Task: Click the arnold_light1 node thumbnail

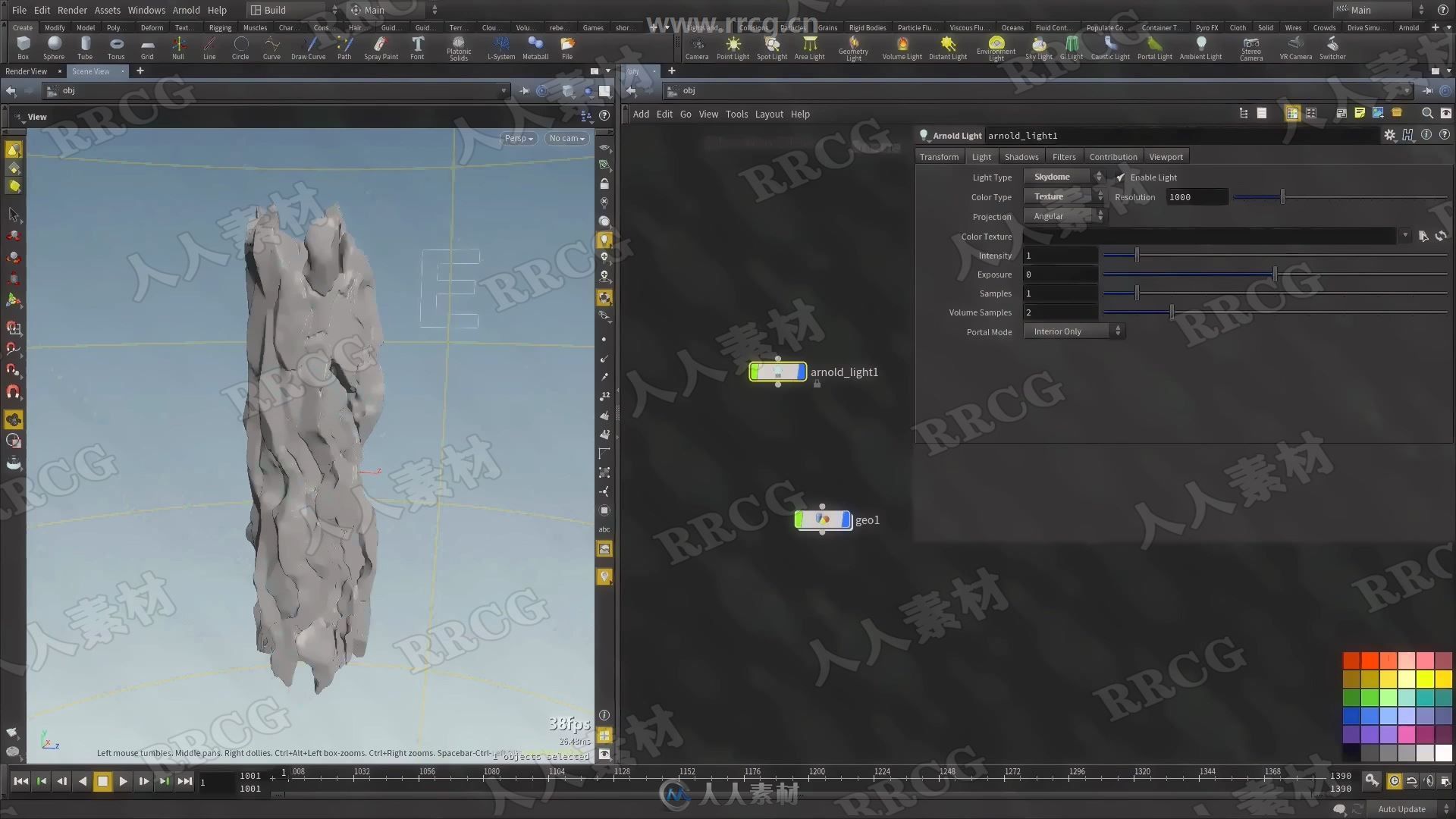Action: point(777,372)
